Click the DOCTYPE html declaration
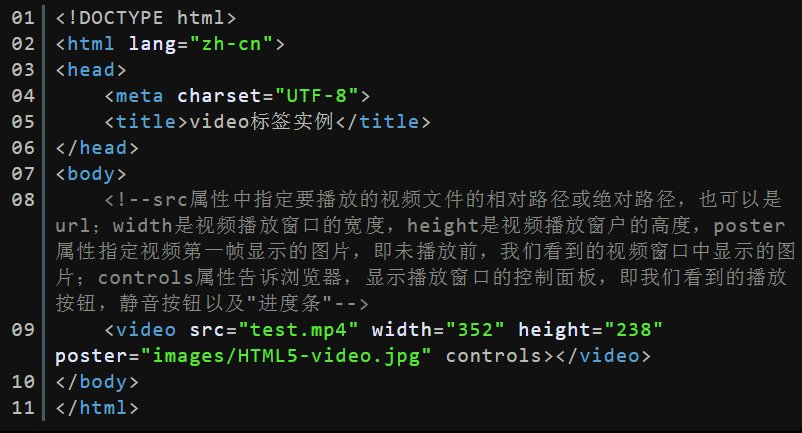Screen dimensions: 802x433 click(x=146, y=18)
